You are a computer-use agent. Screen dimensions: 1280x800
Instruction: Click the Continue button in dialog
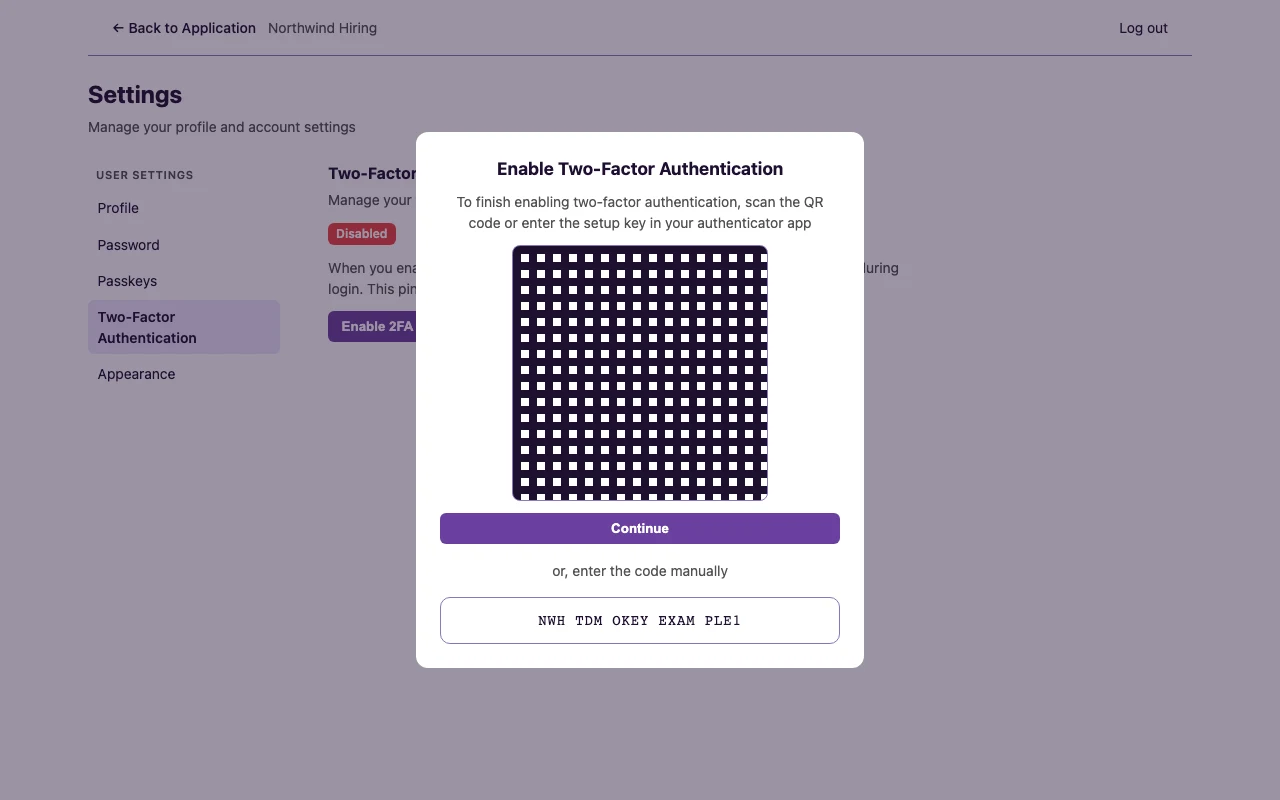coord(640,528)
